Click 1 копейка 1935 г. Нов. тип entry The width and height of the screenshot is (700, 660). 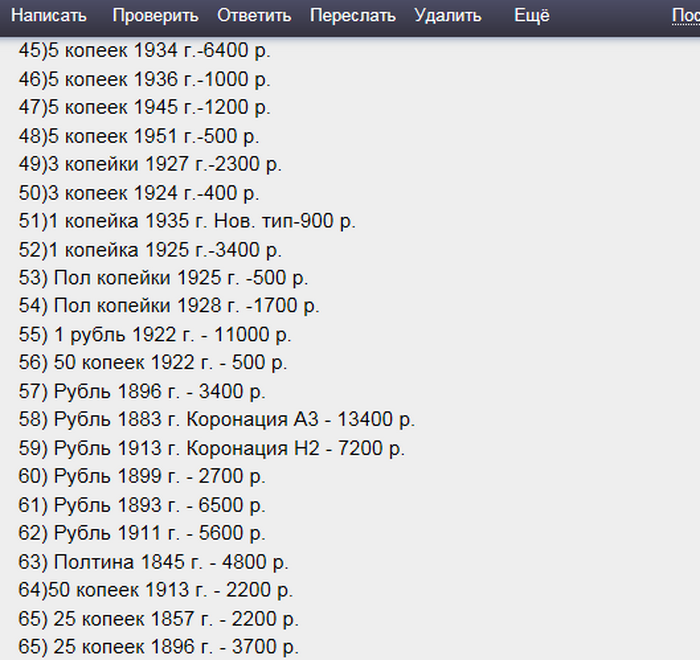click(x=187, y=221)
